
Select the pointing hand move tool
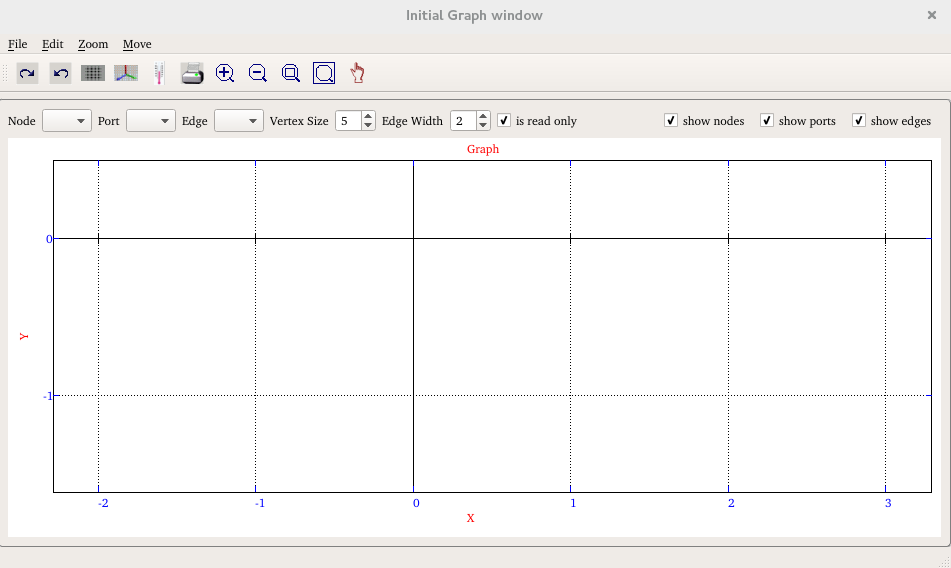click(357, 73)
